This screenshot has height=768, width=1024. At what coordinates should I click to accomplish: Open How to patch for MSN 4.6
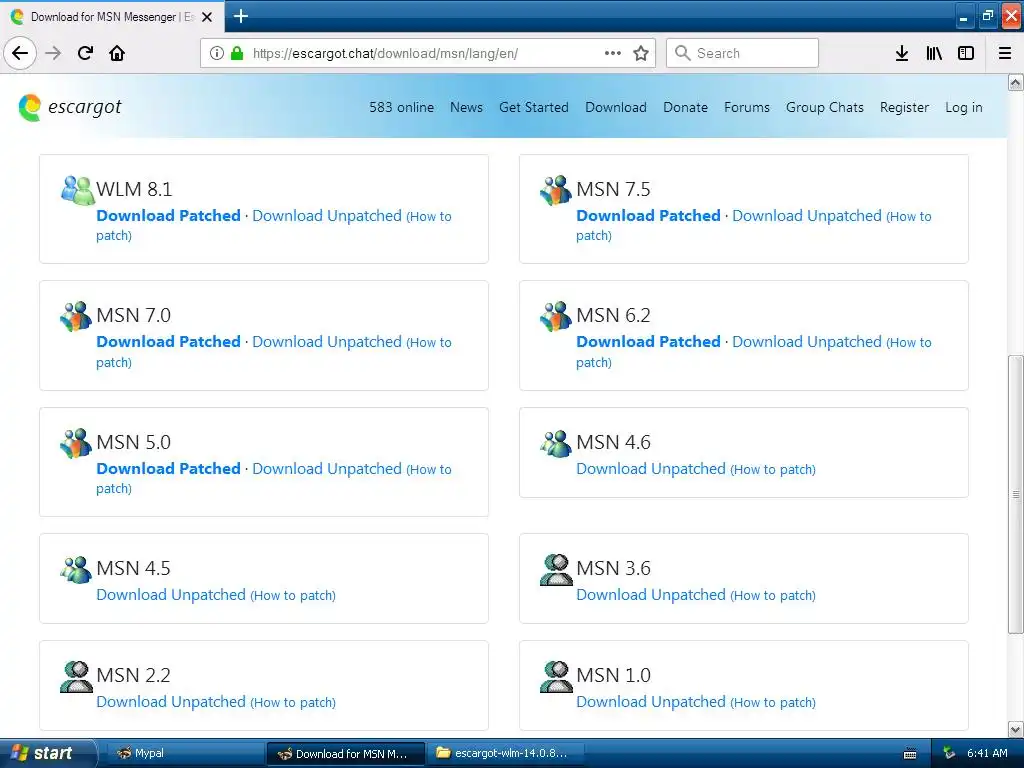773,469
